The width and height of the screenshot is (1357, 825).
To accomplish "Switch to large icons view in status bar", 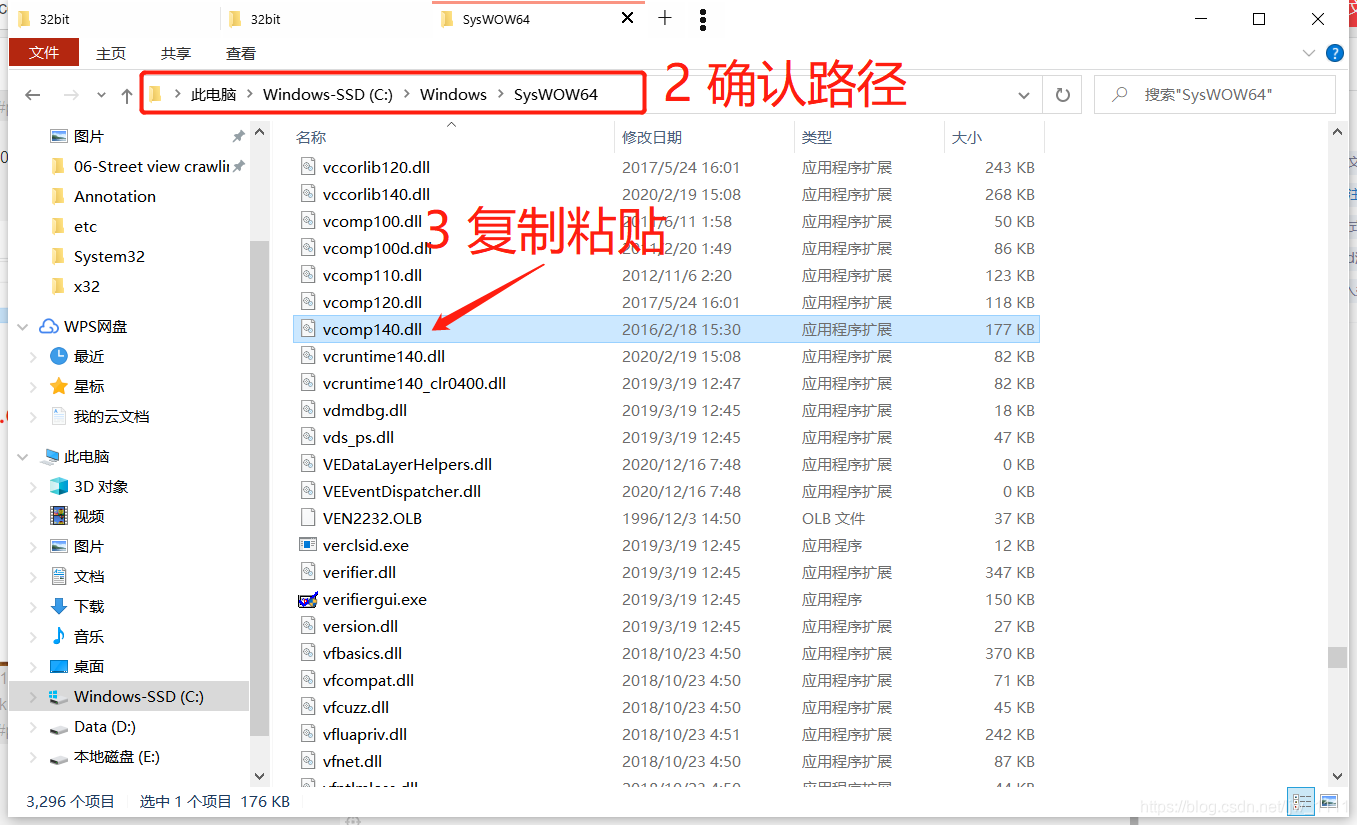I will click(1328, 801).
